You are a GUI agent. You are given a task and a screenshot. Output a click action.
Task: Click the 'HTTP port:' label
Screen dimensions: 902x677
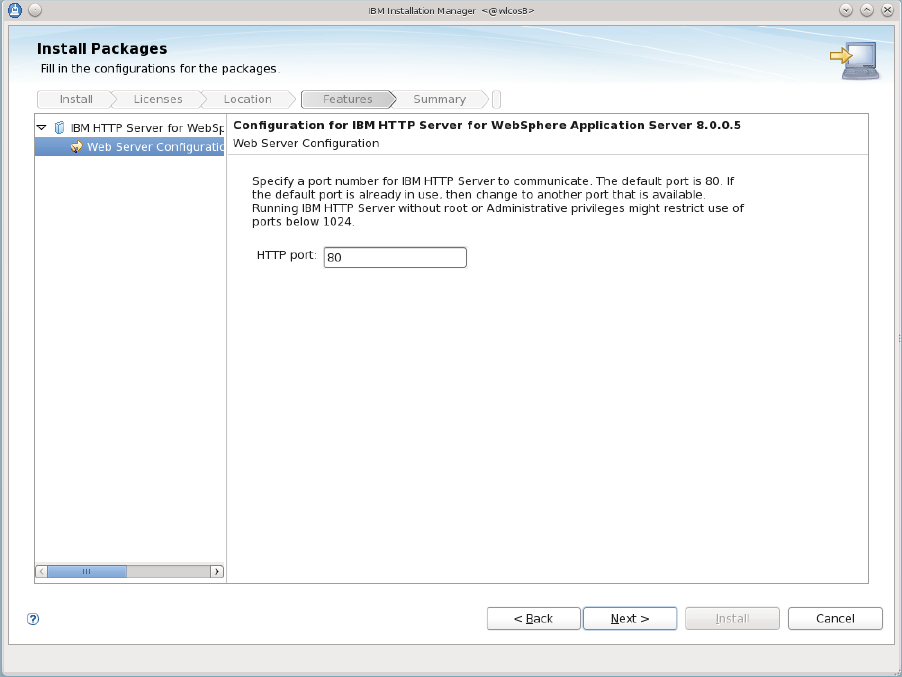pyautogui.click(x=286, y=255)
